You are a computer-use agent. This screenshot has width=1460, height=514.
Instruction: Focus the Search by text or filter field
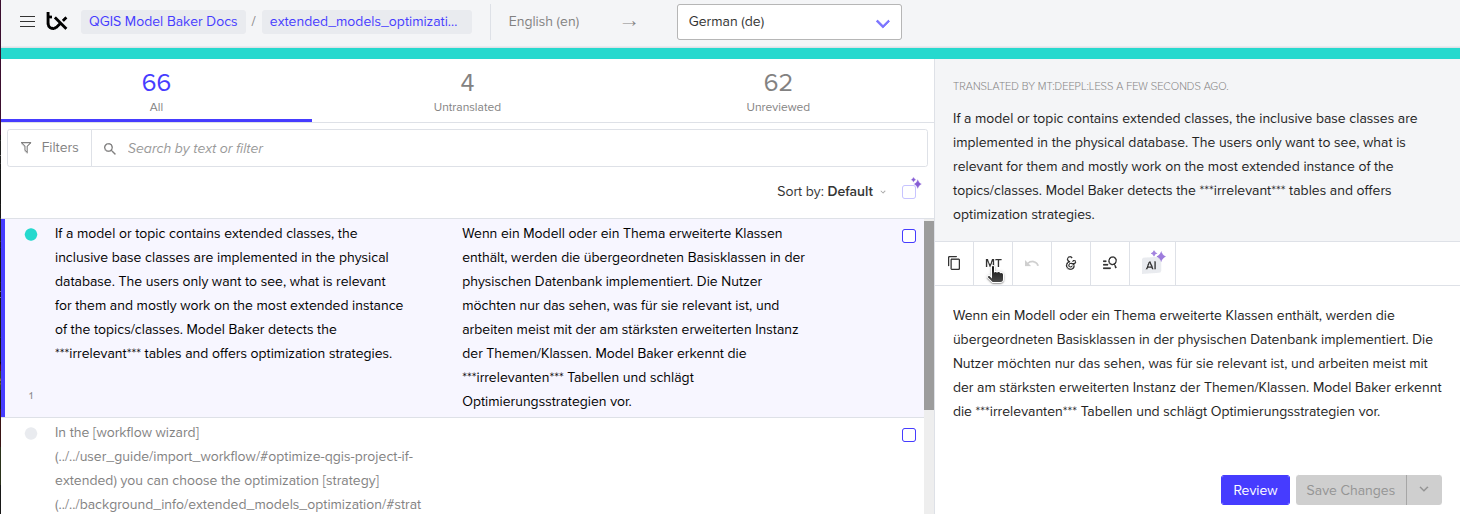pyautogui.click(x=510, y=148)
